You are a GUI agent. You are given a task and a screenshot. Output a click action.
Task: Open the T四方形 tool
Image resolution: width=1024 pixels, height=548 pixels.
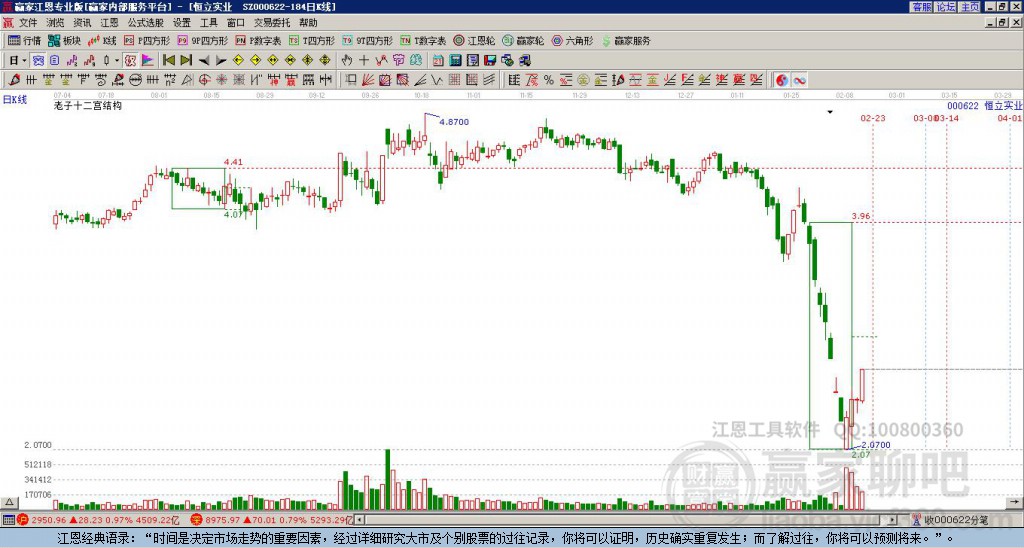[x=312, y=40]
